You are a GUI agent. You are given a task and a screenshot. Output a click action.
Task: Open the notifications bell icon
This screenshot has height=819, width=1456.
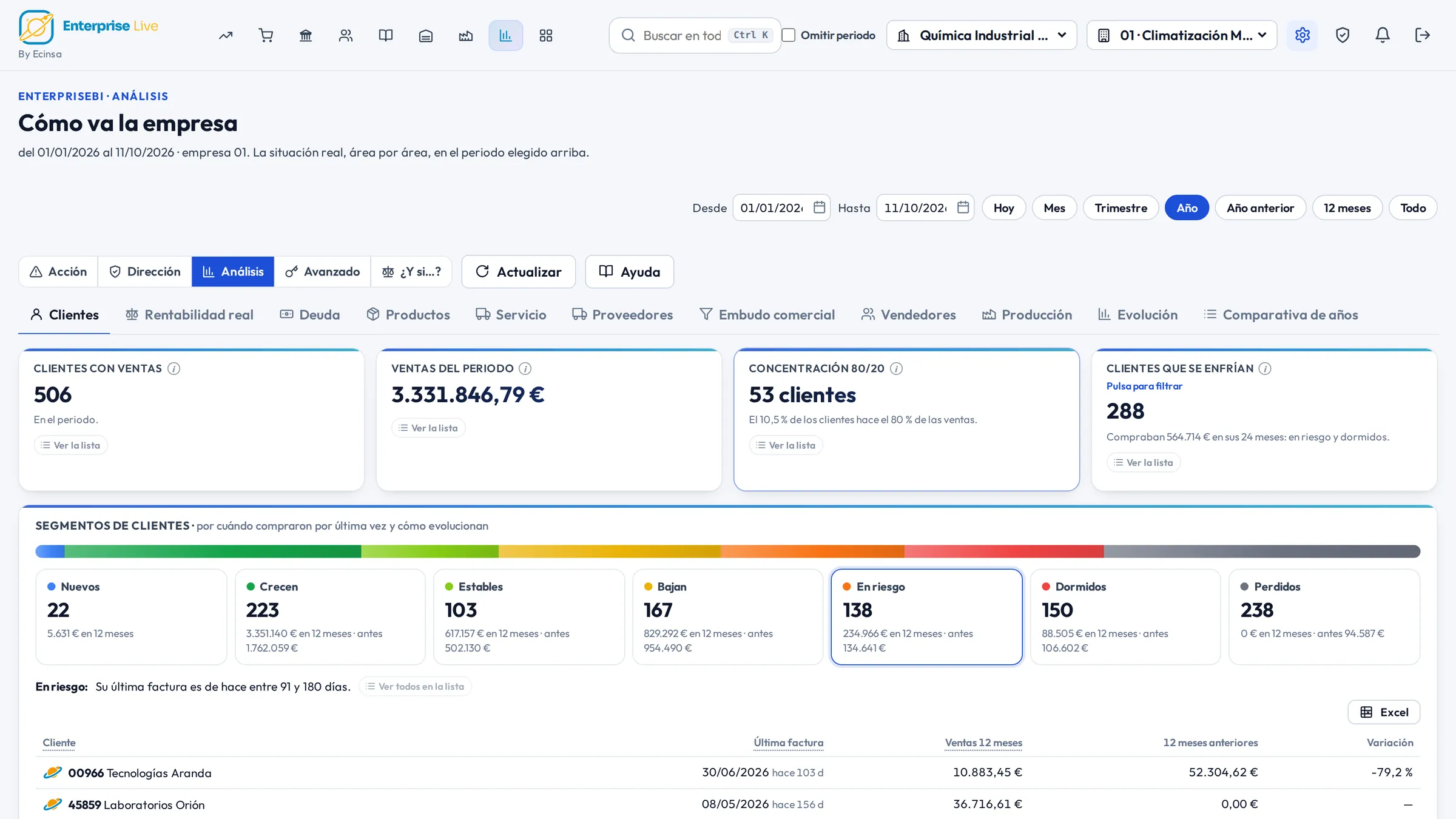(1383, 35)
